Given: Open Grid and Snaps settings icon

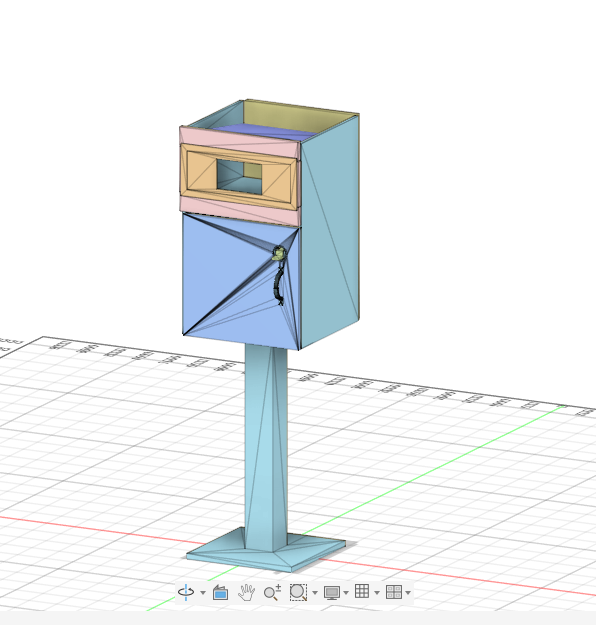Looking at the screenshot, I should point(362,591).
